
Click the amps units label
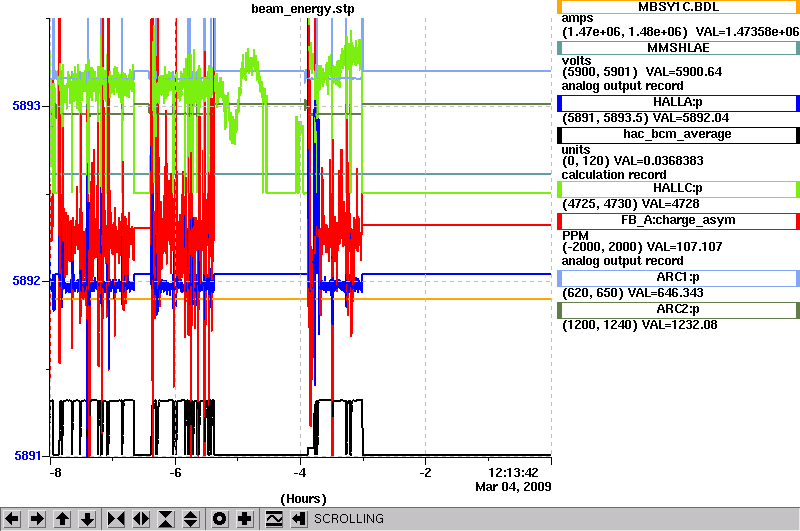coord(577,18)
